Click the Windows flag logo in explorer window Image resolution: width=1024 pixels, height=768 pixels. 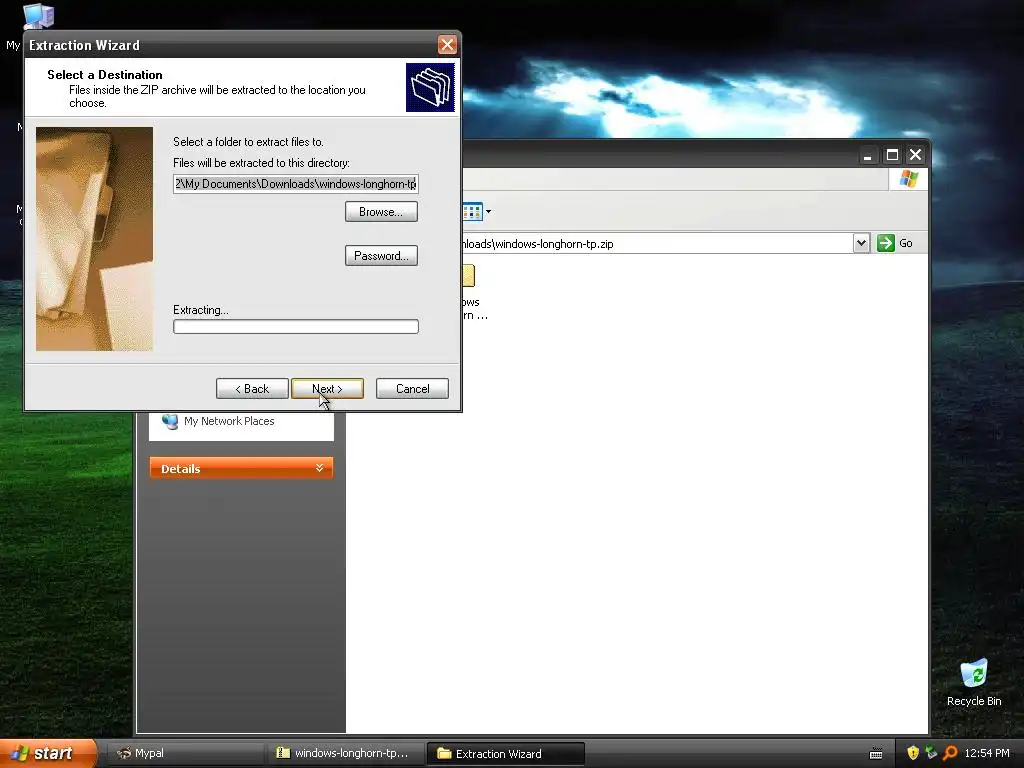[908, 179]
